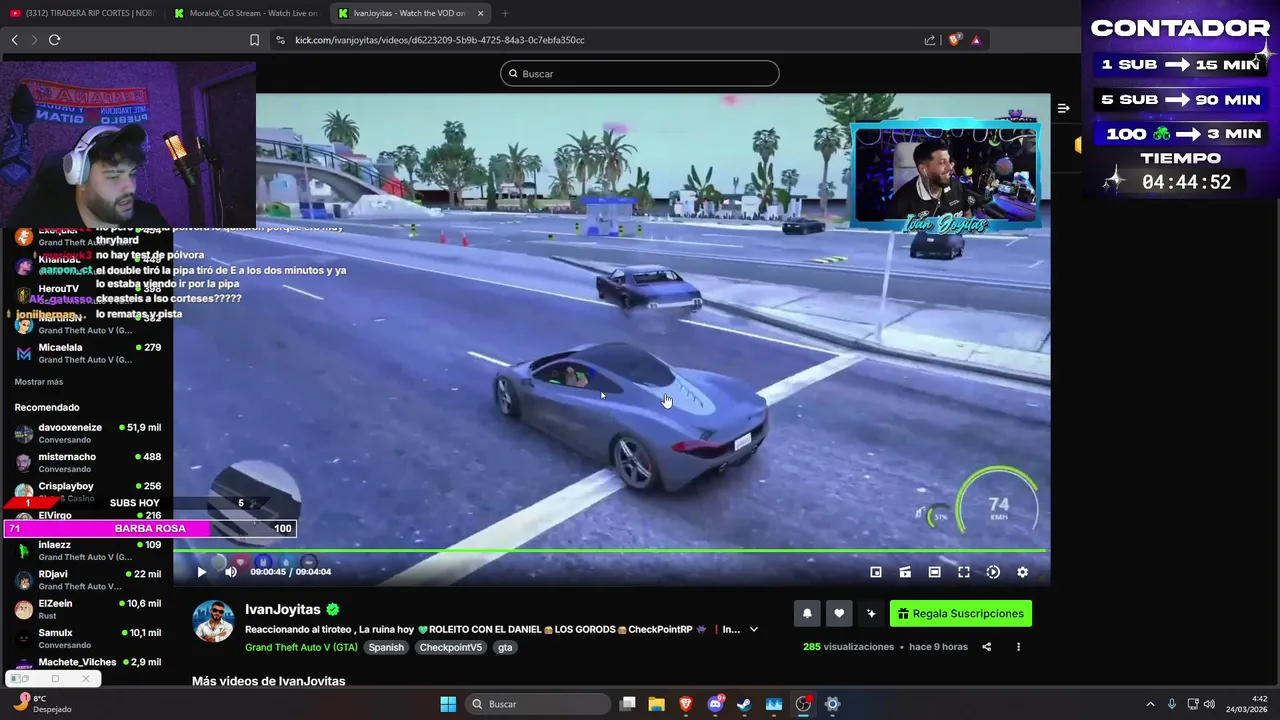
Task: Follow the channel with the heart button
Action: [x=839, y=614]
